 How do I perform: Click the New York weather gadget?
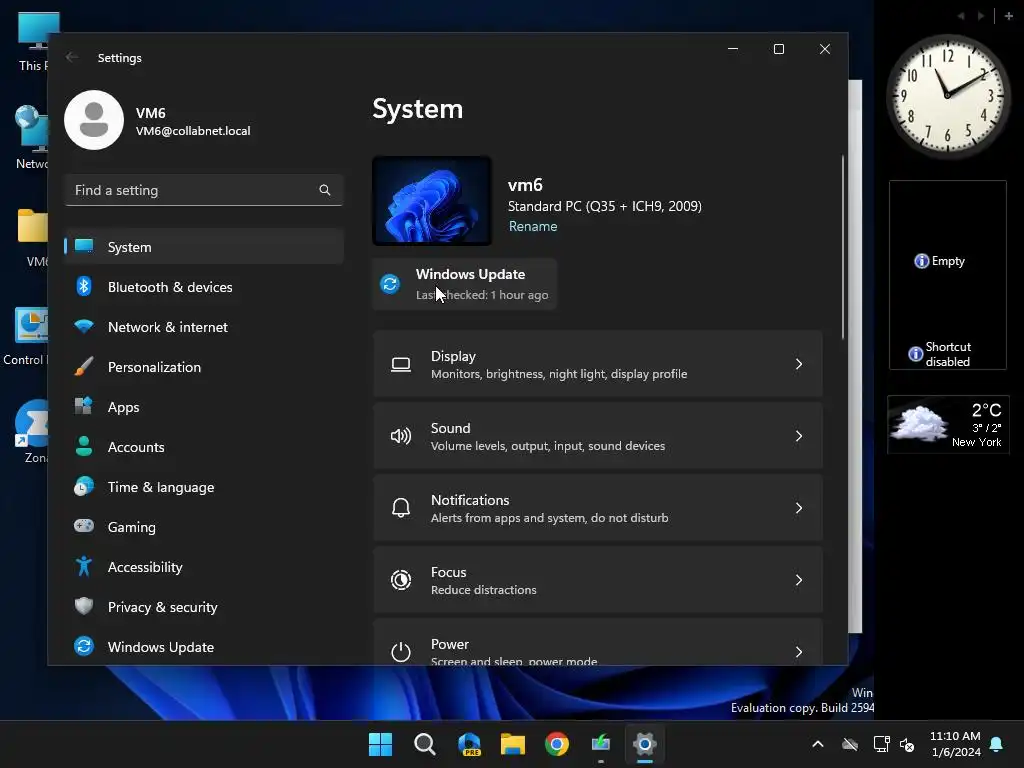point(948,424)
